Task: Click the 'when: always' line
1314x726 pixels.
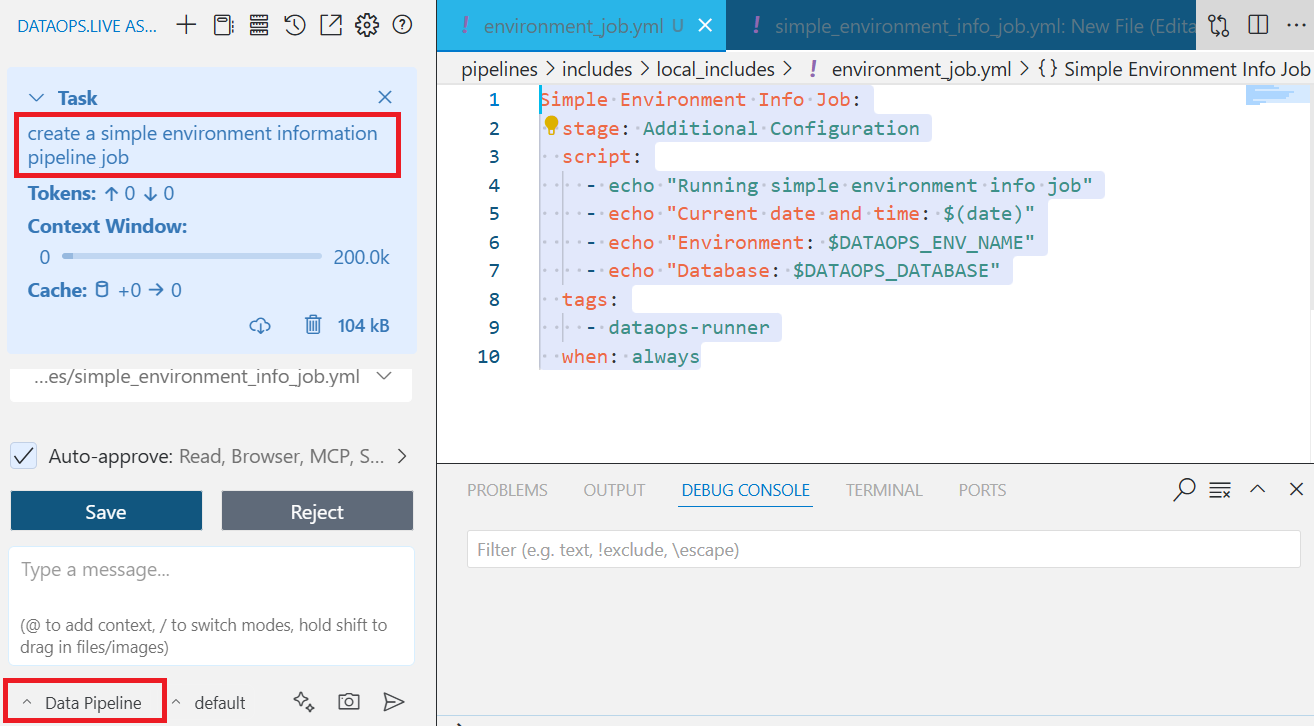Action: (x=630, y=356)
